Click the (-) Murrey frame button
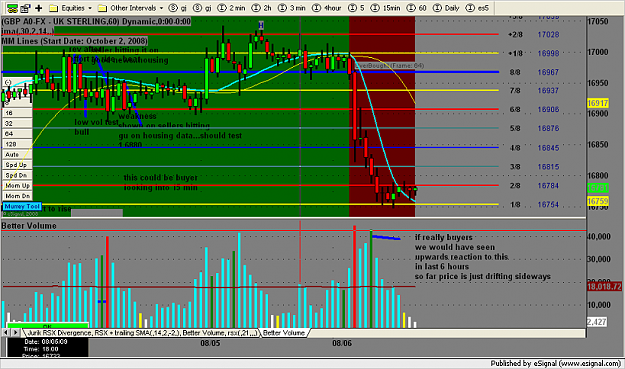The image size is (625, 369). [17, 82]
